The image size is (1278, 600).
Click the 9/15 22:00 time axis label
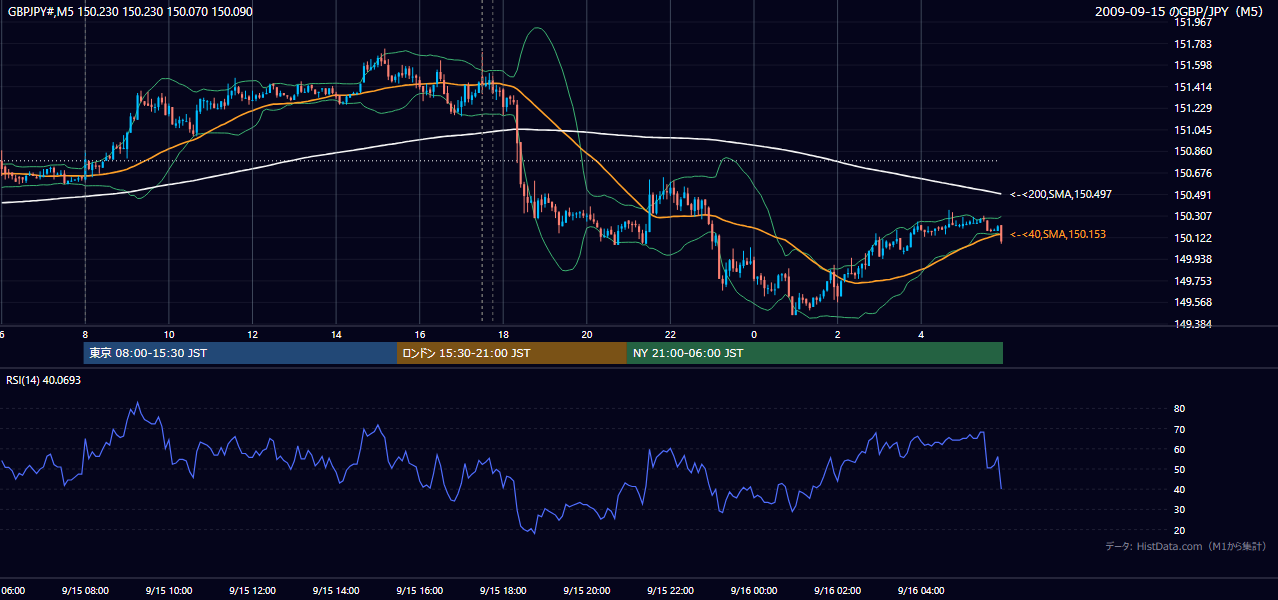(670, 590)
